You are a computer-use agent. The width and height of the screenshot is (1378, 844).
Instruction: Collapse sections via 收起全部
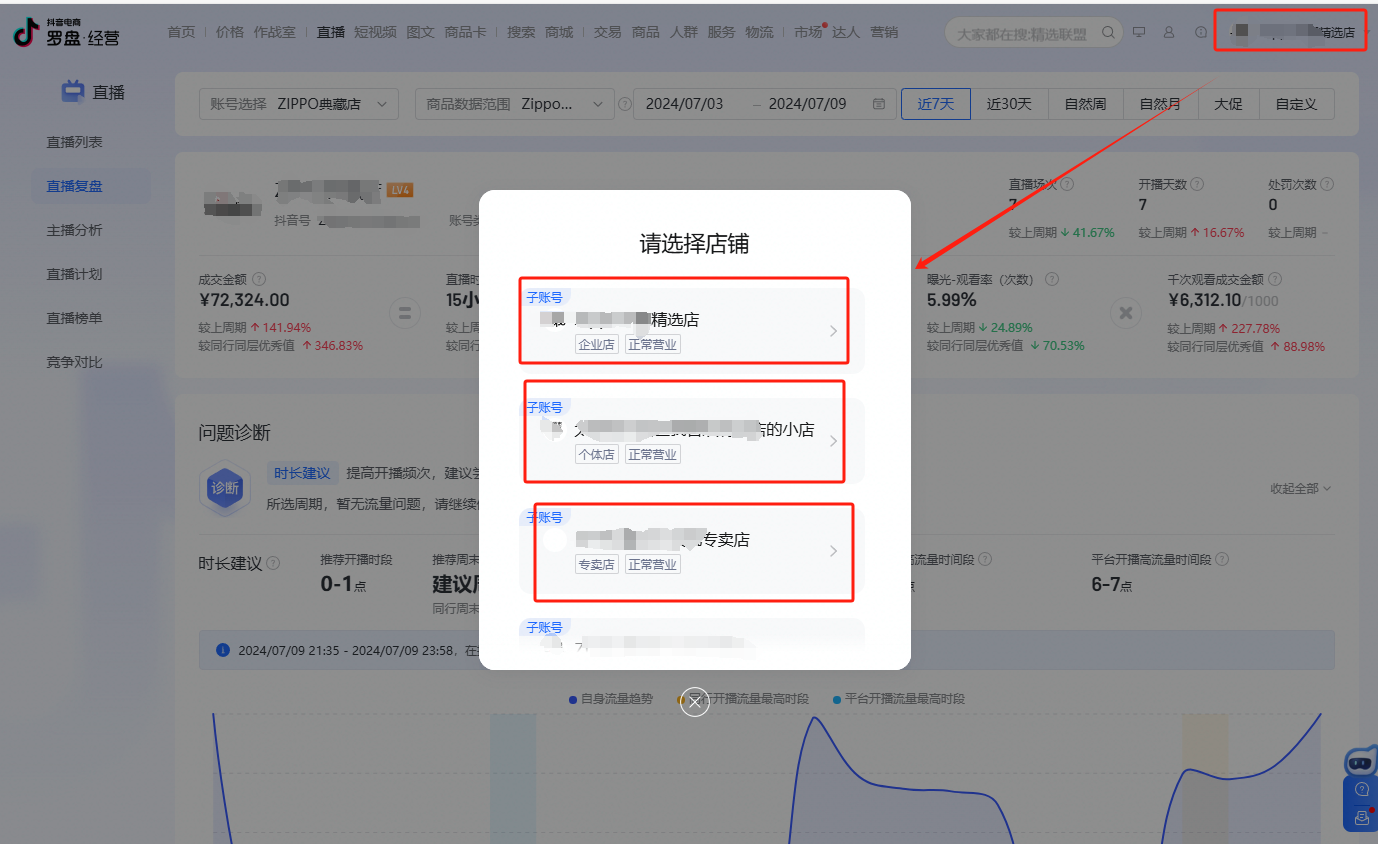coord(1301,488)
